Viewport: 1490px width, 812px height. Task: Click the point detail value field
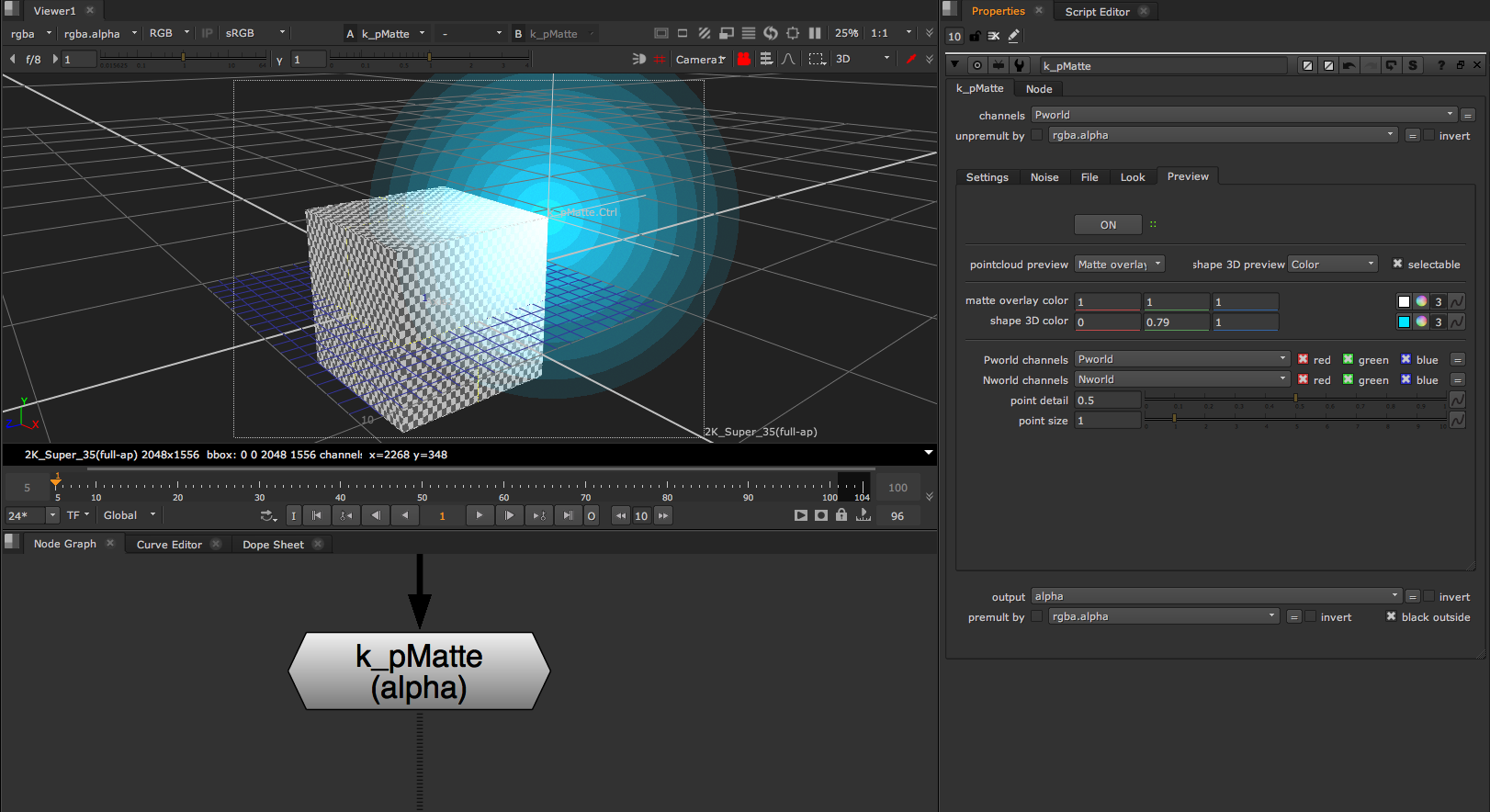pos(1108,400)
